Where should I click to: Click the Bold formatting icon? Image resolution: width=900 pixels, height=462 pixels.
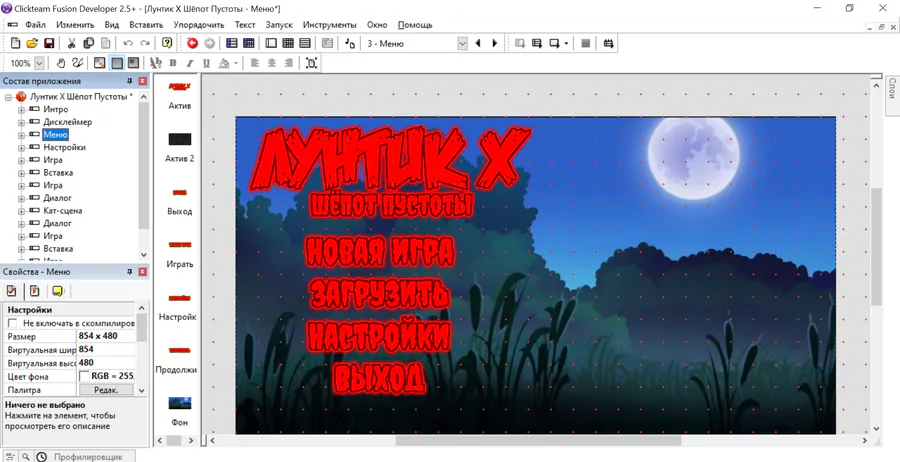coord(173,63)
